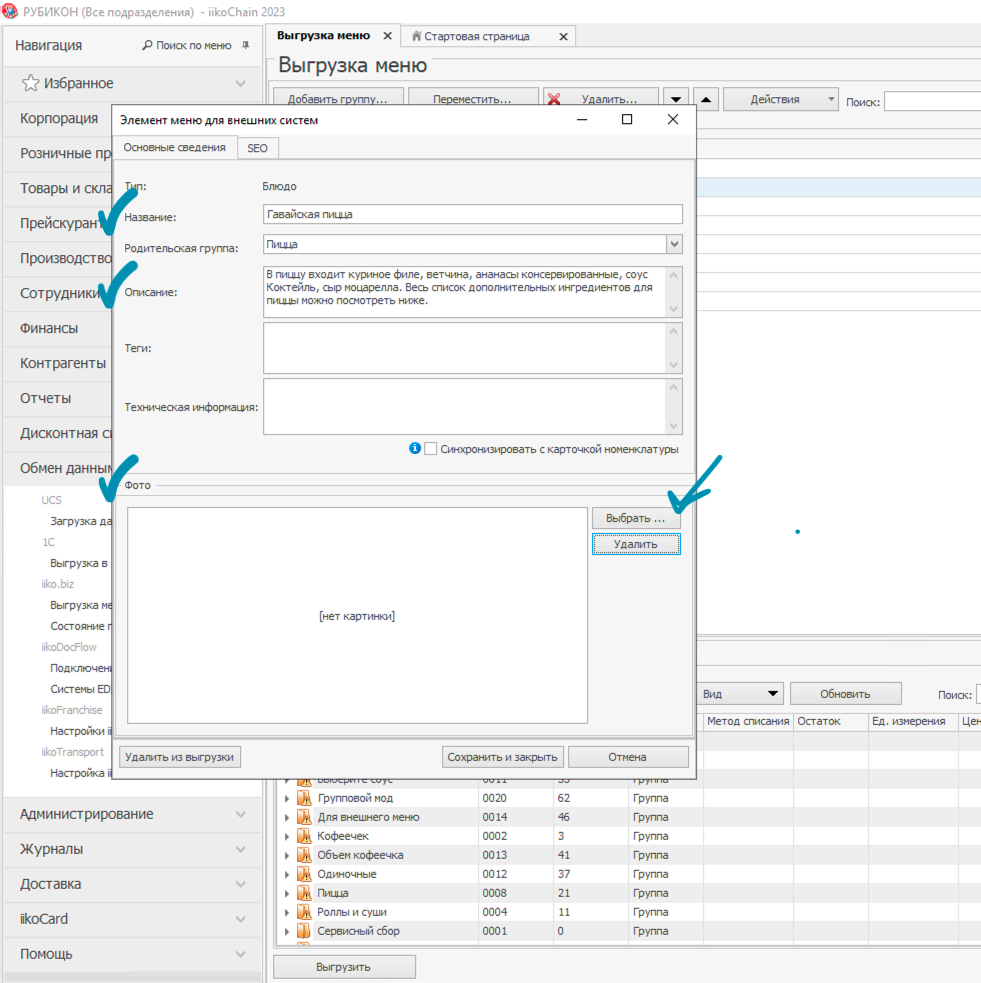981x983 pixels.
Task: Click the blue info icon beside Синхронизировать
Action: coord(415,449)
